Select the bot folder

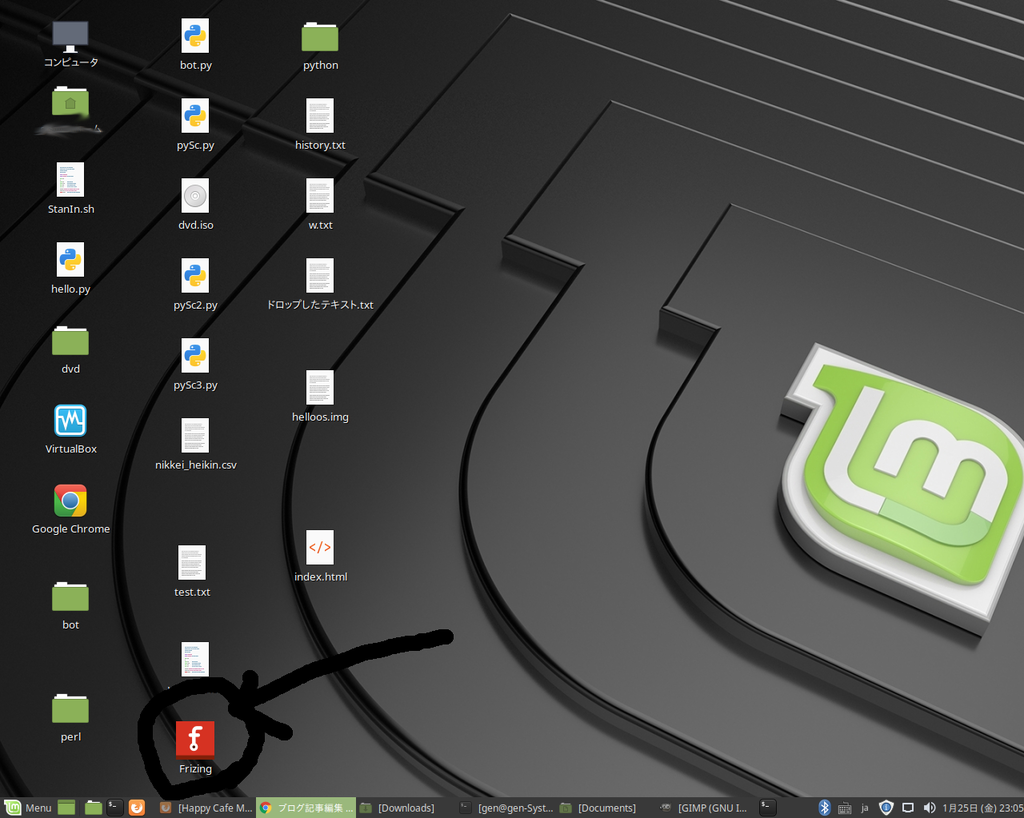(x=71, y=597)
